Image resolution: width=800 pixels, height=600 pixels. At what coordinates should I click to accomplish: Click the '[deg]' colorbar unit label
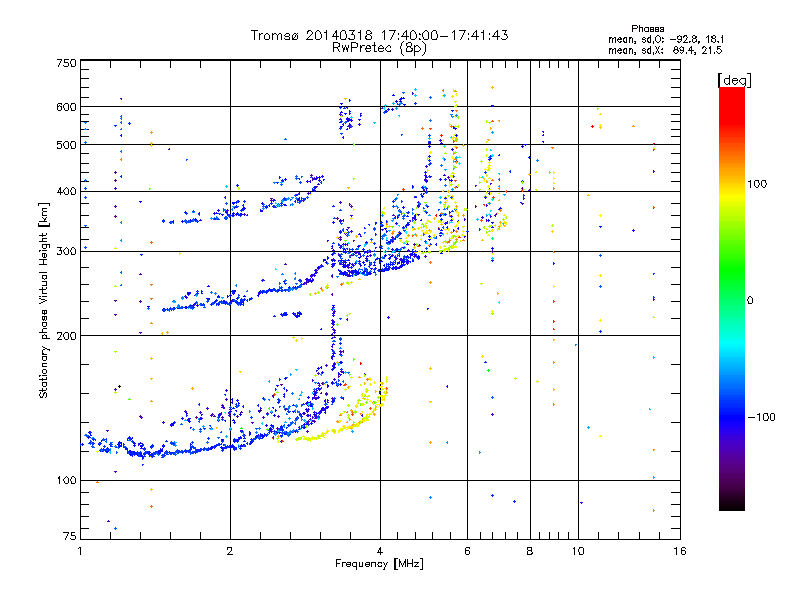click(x=734, y=81)
